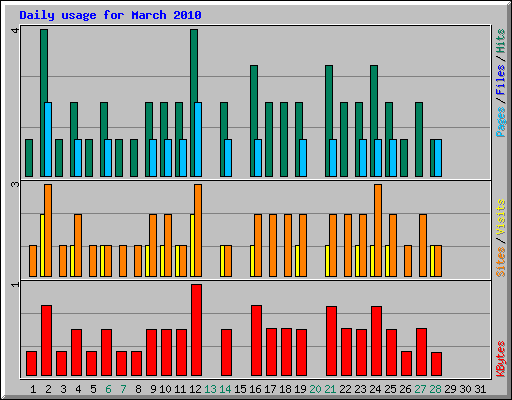Click the yellow Visits bar for day 2
Screen dimensions: 512x400
42,245
